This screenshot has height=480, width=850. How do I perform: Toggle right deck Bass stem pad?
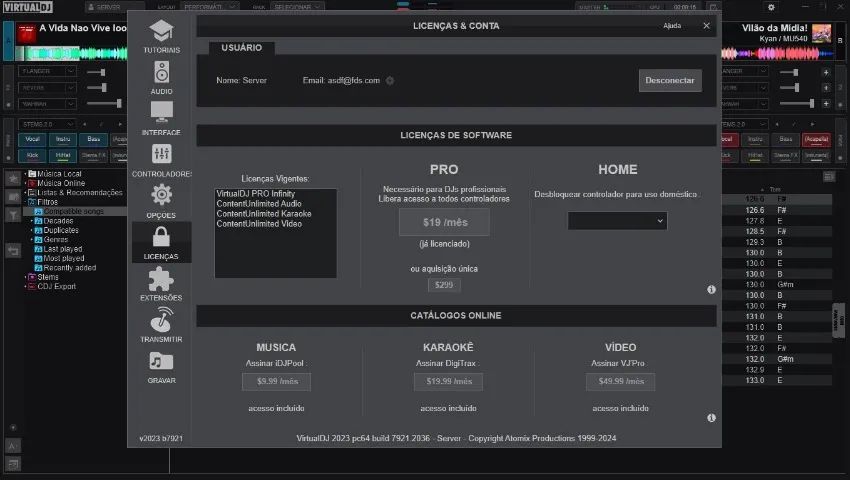[785, 139]
